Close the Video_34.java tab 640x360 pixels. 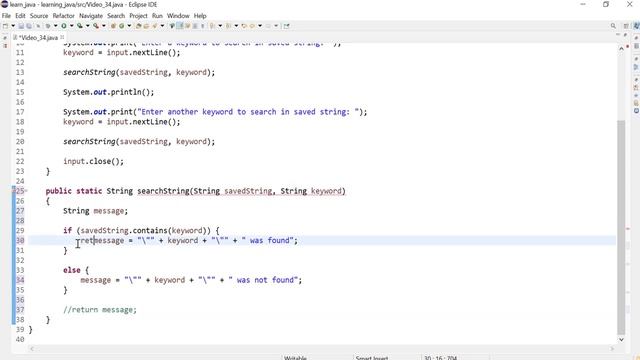[x=62, y=37]
